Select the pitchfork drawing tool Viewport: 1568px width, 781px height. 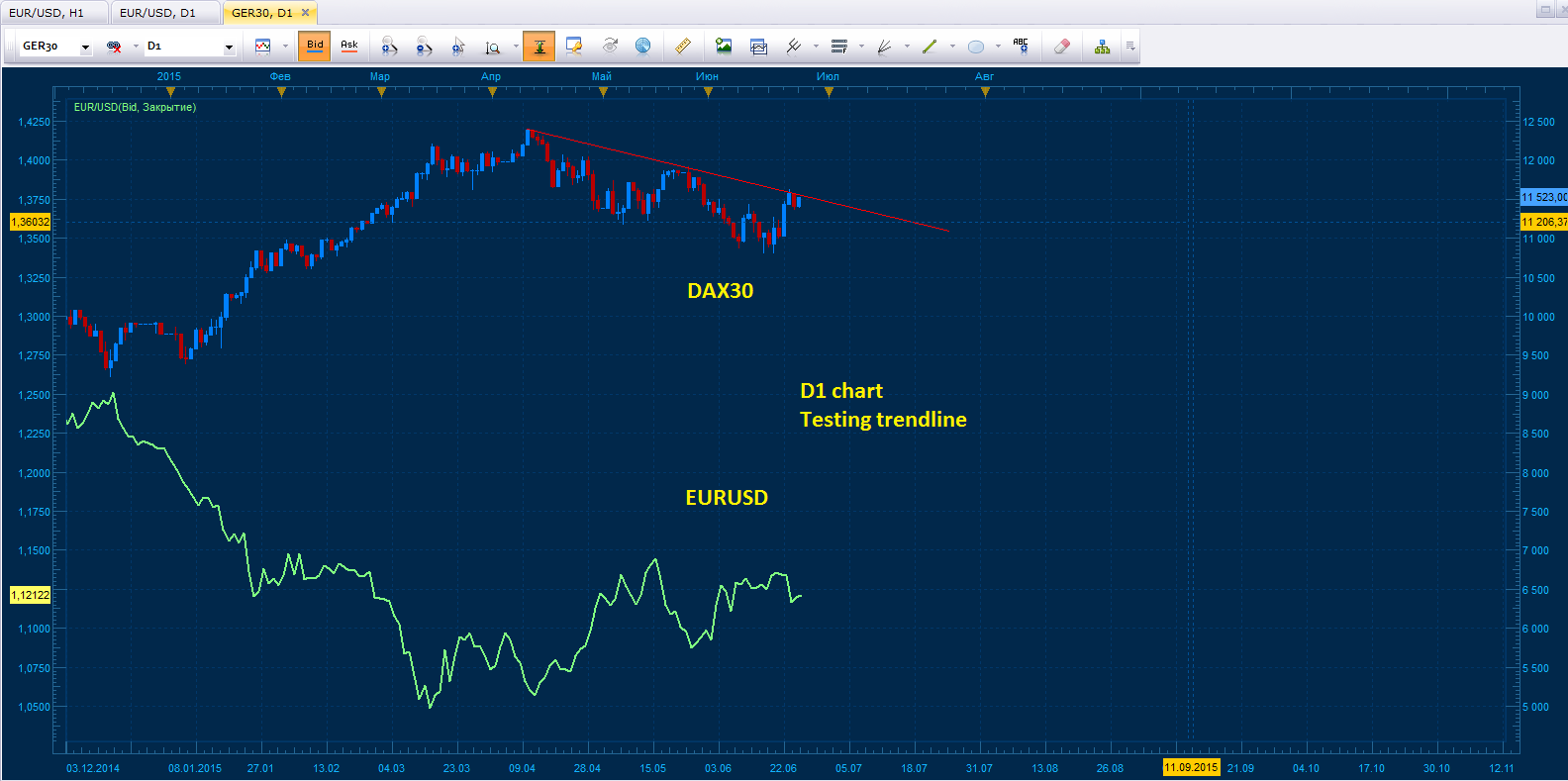793,46
